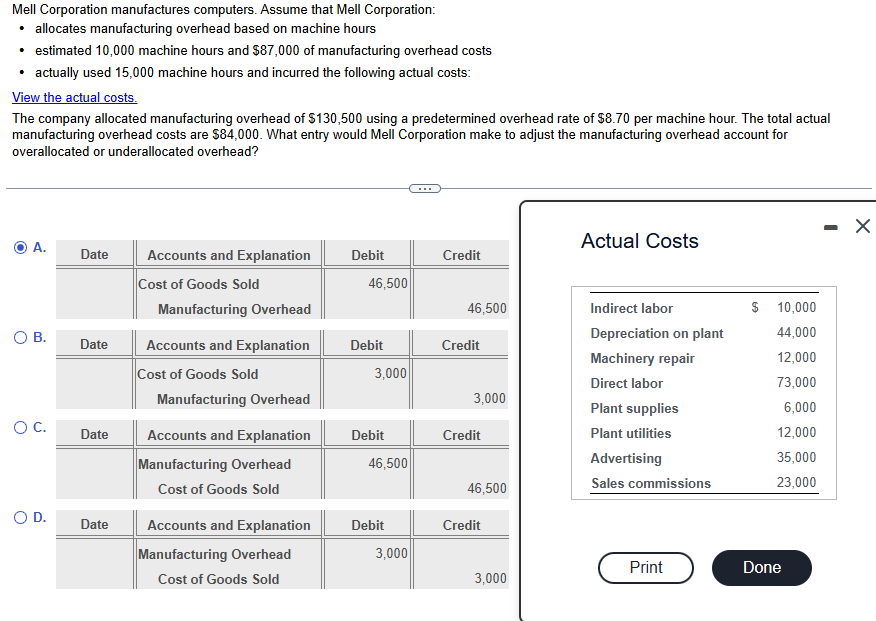
Task: Click the Done button in Actual Costs dialog
Action: [761, 567]
